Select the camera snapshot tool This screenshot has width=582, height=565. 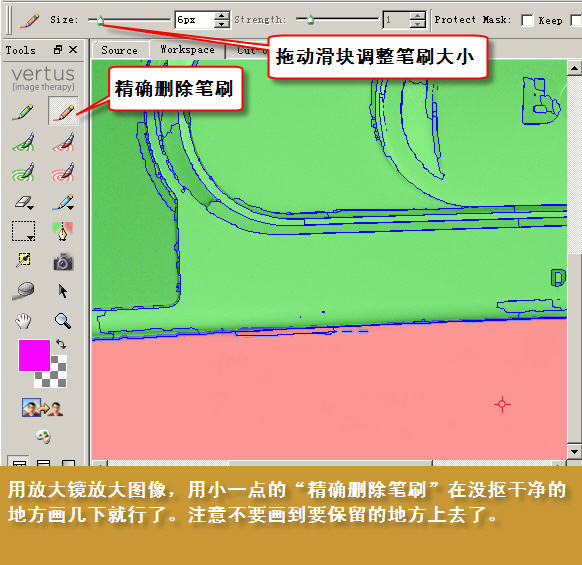click(x=63, y=261)
